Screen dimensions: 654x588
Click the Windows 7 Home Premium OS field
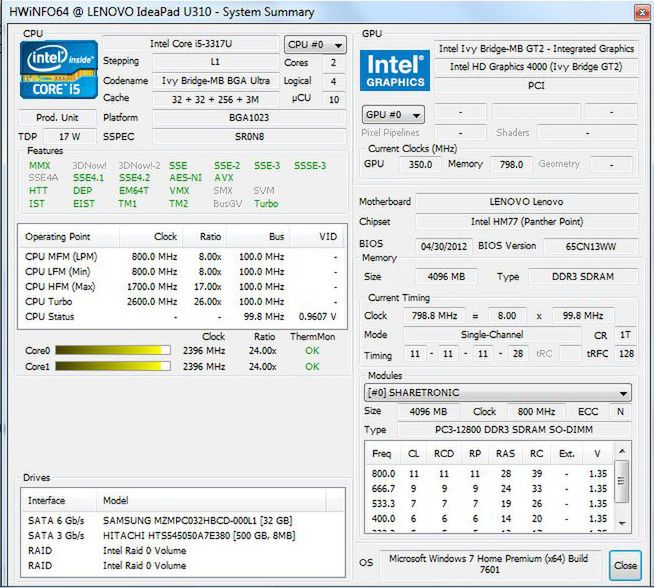(x=489, y=564)
